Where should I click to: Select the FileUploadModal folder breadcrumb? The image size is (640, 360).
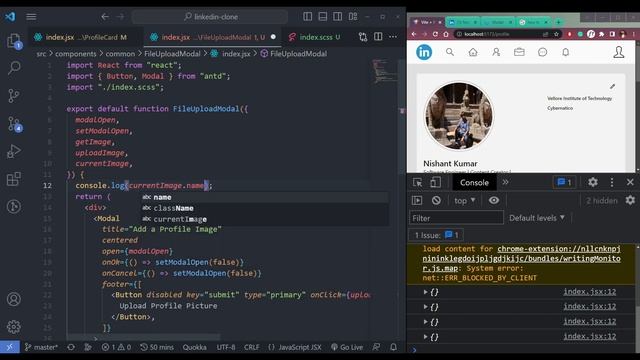click(172, 53)
